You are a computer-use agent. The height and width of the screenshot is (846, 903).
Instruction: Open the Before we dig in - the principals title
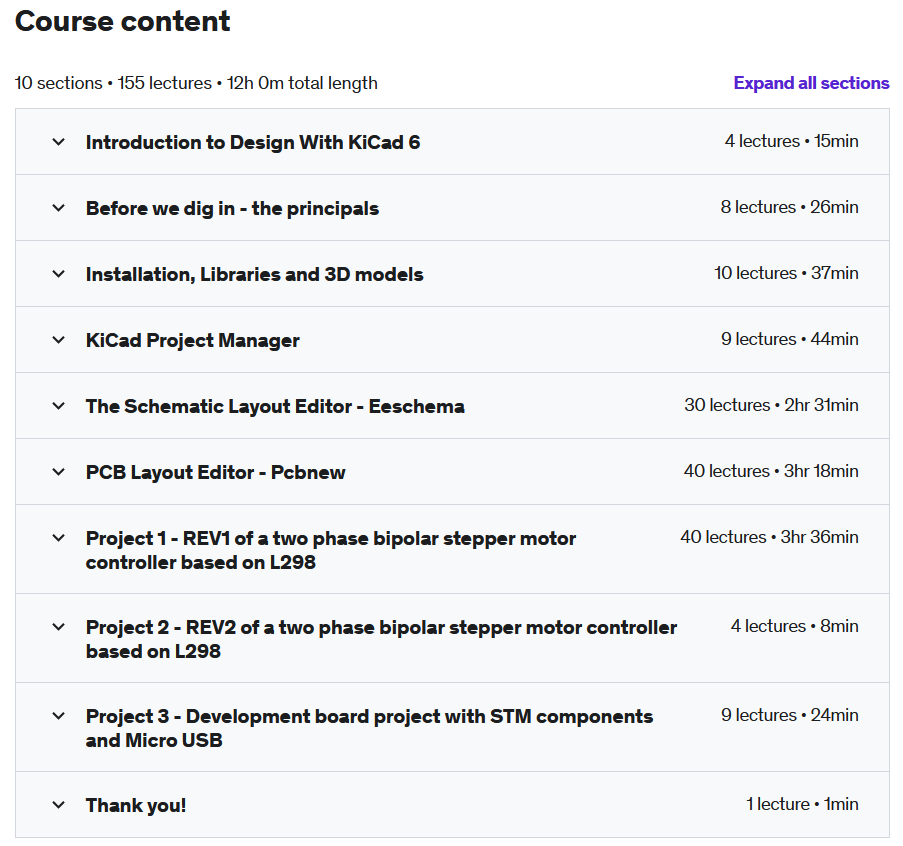pyautogui.click(x=232, y=208)
